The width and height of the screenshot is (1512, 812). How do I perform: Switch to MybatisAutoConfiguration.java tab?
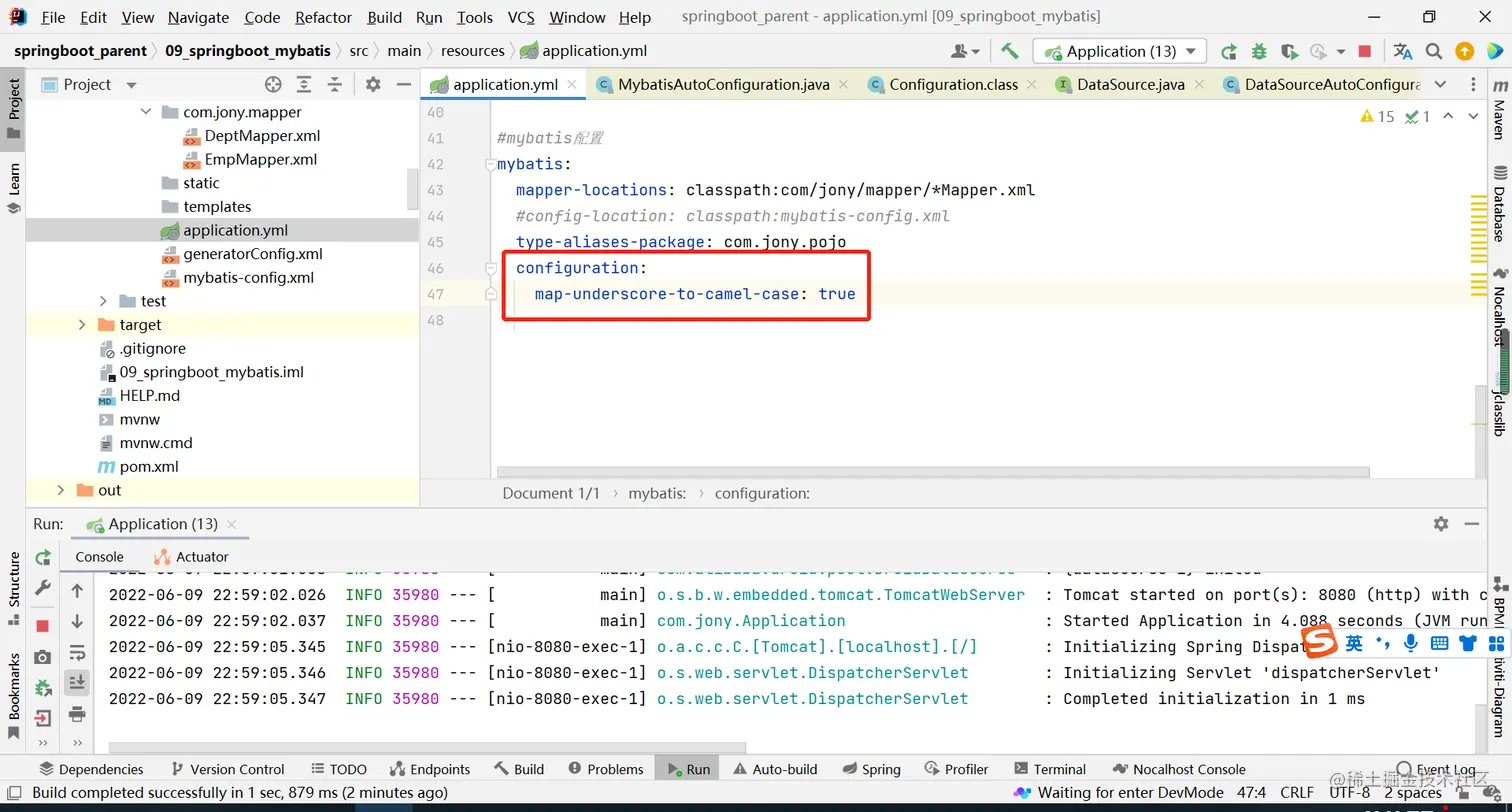pyautogui.click(x=724, y=85)
